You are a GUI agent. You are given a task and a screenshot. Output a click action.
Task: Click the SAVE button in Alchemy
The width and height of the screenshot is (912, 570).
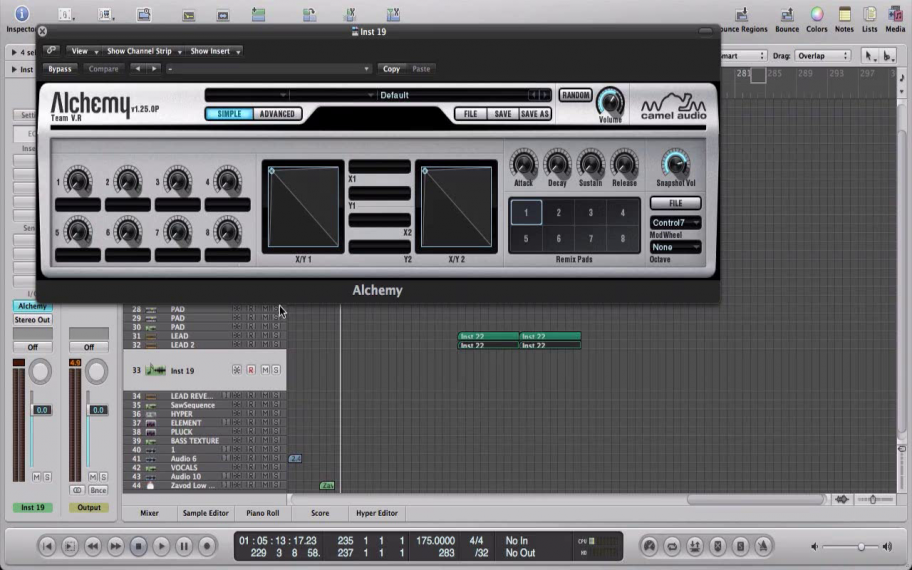pos(503,114)
